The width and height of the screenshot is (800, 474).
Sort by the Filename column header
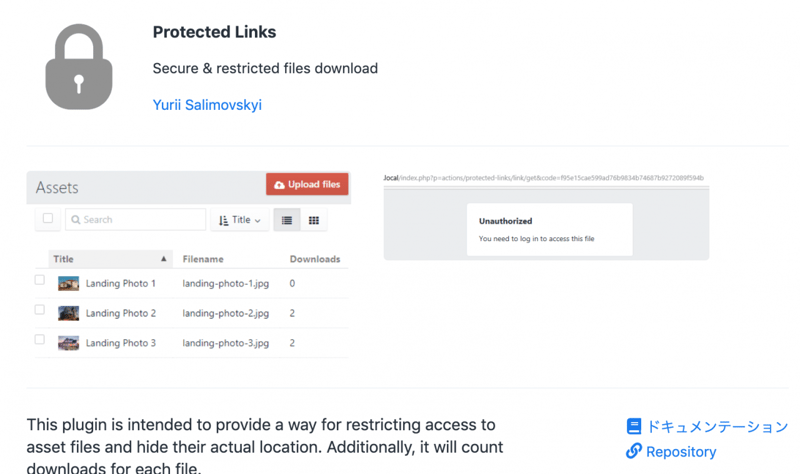203,259
